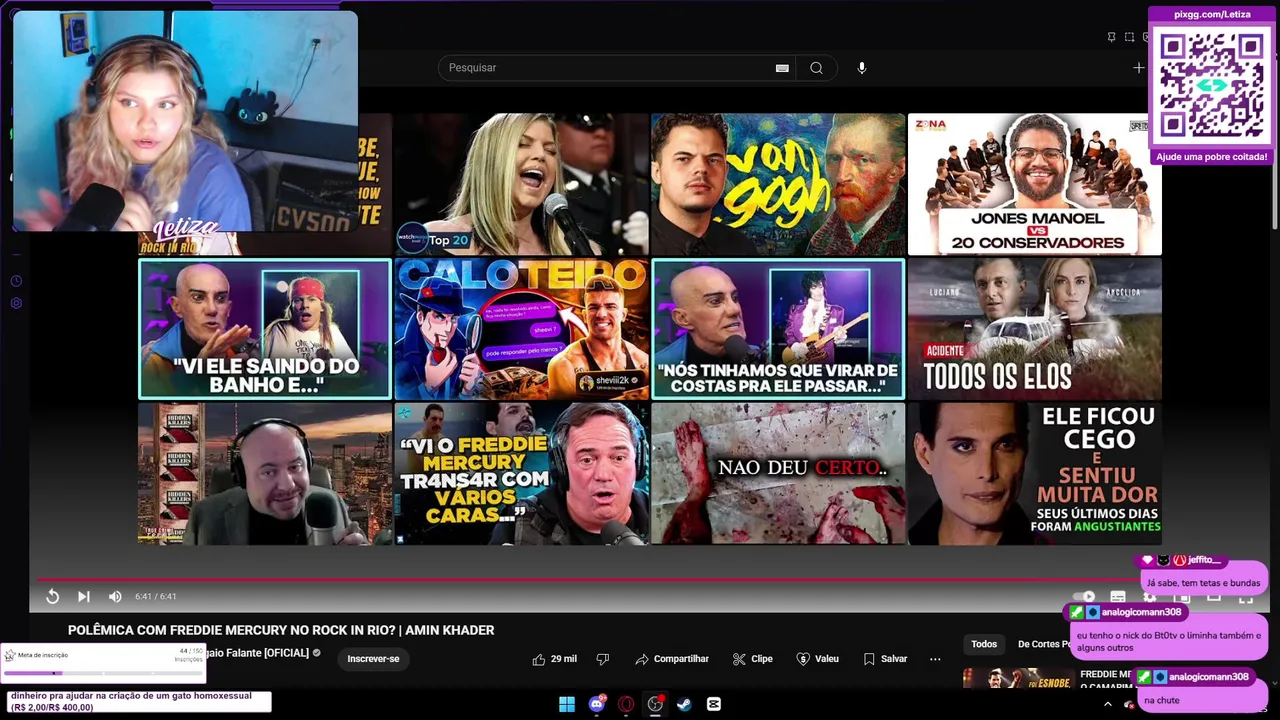Screen dimensions: 1280x720
Task: Open the Hidden Killers end-screen video
Action: (x=265, y=473)
